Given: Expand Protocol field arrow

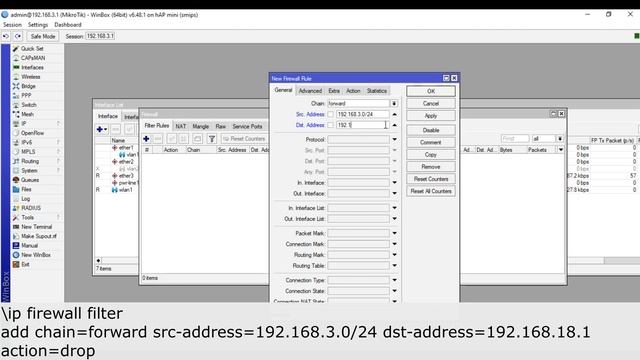Looking at the screenshot, I should point(394,140).
